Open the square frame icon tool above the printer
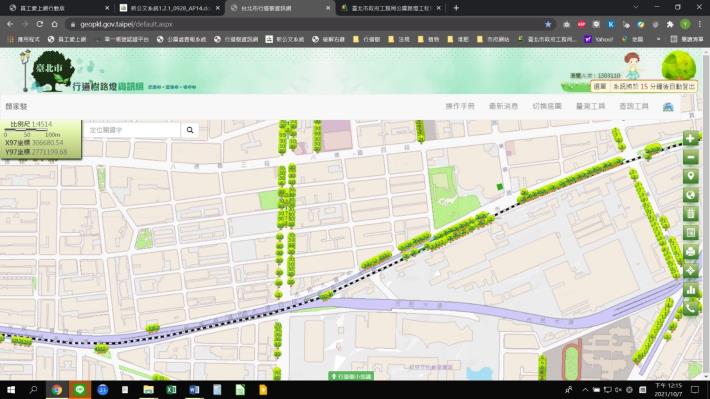Image resolution: width=710 pixels, height=399 pixels. click(690, 233)
